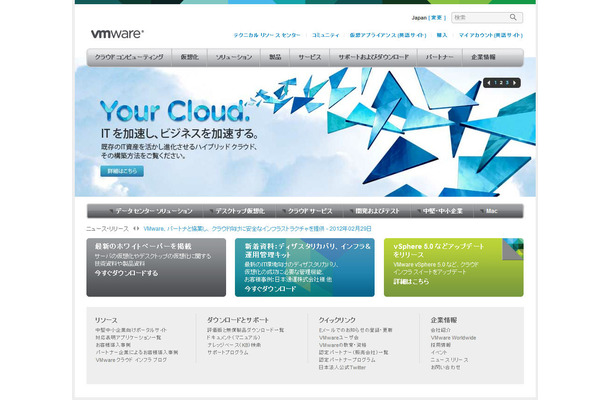This screenshot has height=400, width=610.
Task: Open news headline dated 2012年02月29日
Action: tap(258, 229)
